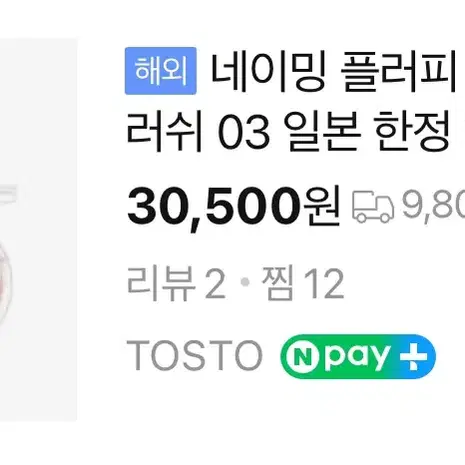Click the white plus symbol on Npay badge
This screenshot has width=465, height=465.
pos(414,356)
